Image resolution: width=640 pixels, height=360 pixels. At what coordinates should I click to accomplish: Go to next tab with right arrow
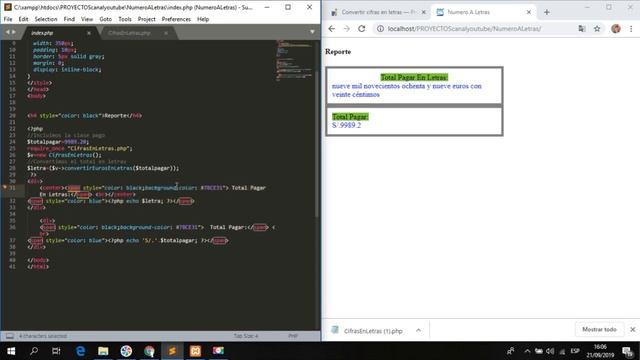[x=14, y=32]
